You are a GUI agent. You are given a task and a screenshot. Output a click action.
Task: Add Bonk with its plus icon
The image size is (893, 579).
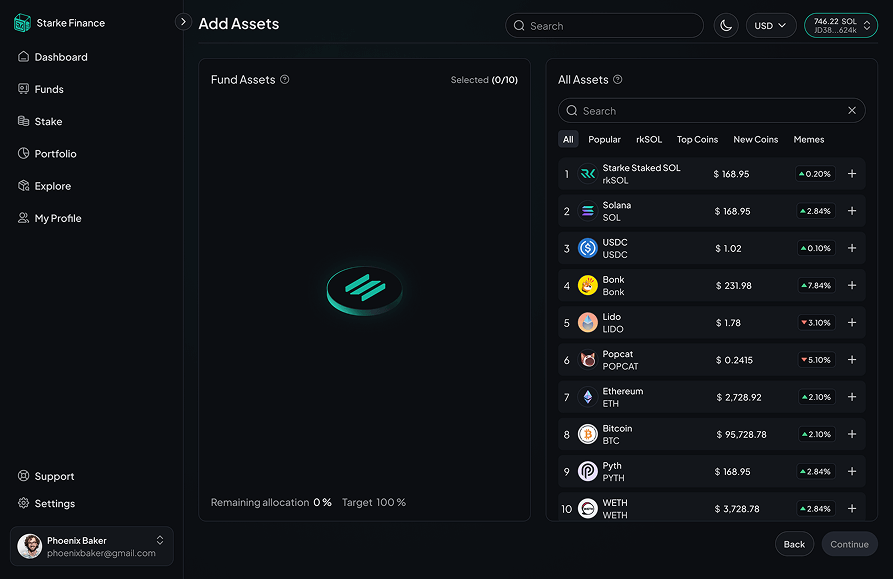[852, 285]
